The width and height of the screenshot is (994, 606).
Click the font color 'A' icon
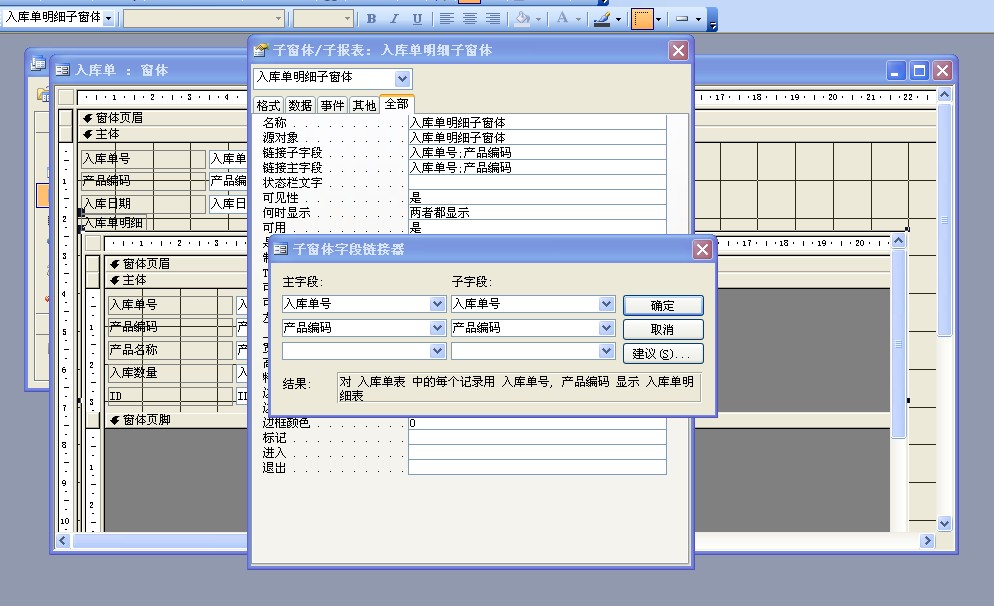(x=562, y=18)
